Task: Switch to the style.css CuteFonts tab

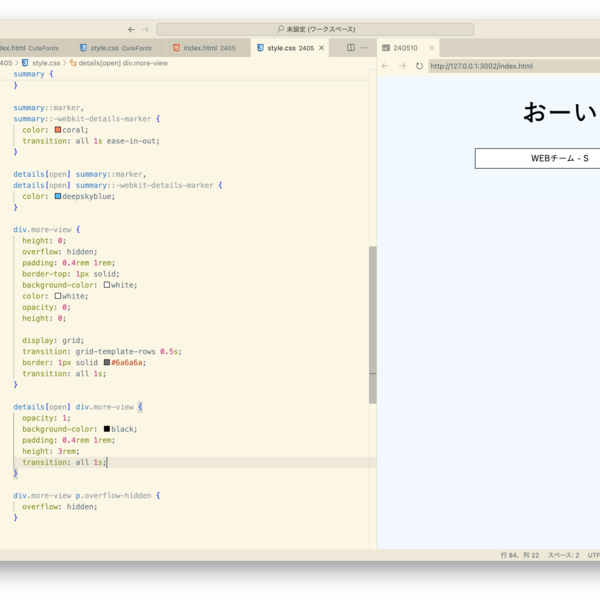Action: point(120,48)
